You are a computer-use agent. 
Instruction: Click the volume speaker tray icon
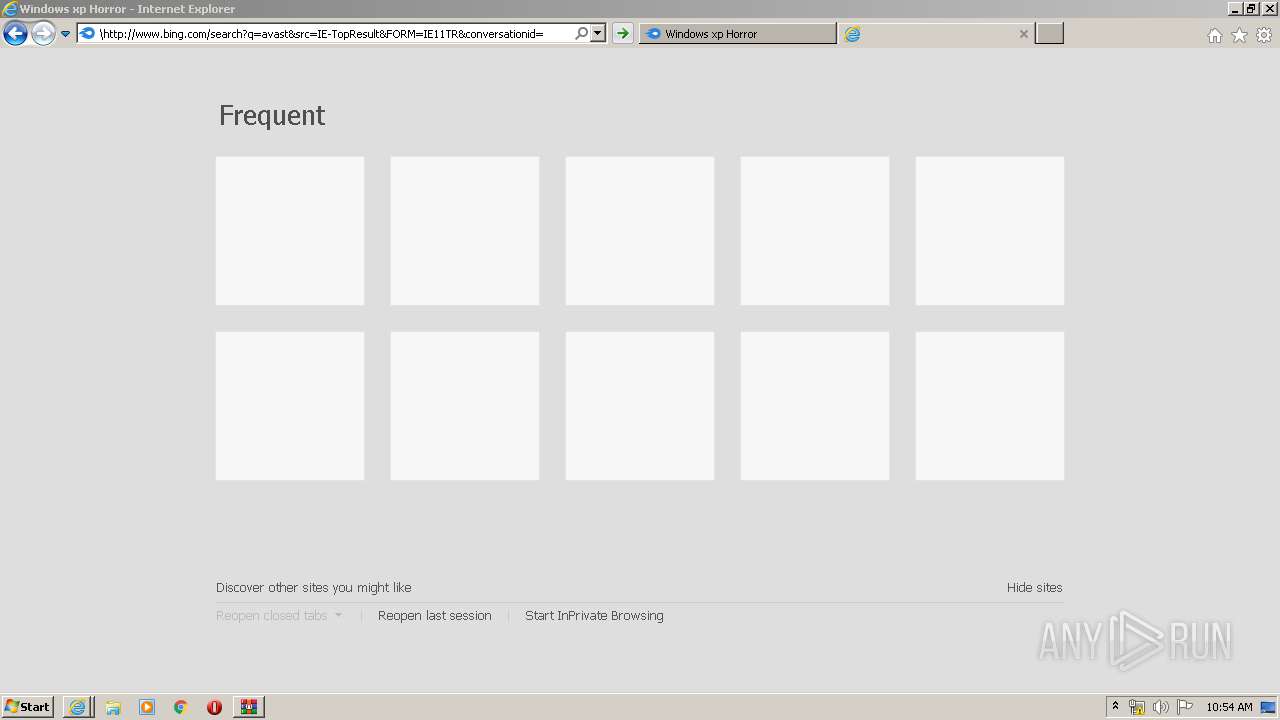1160,707
